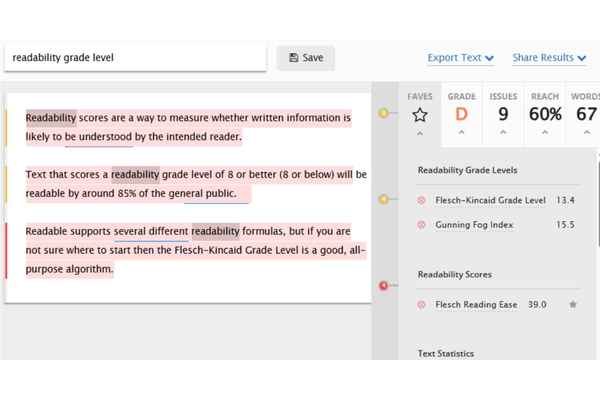
Task: Click the yellow marker beside the second paragraph
Action: pos(383,199)
